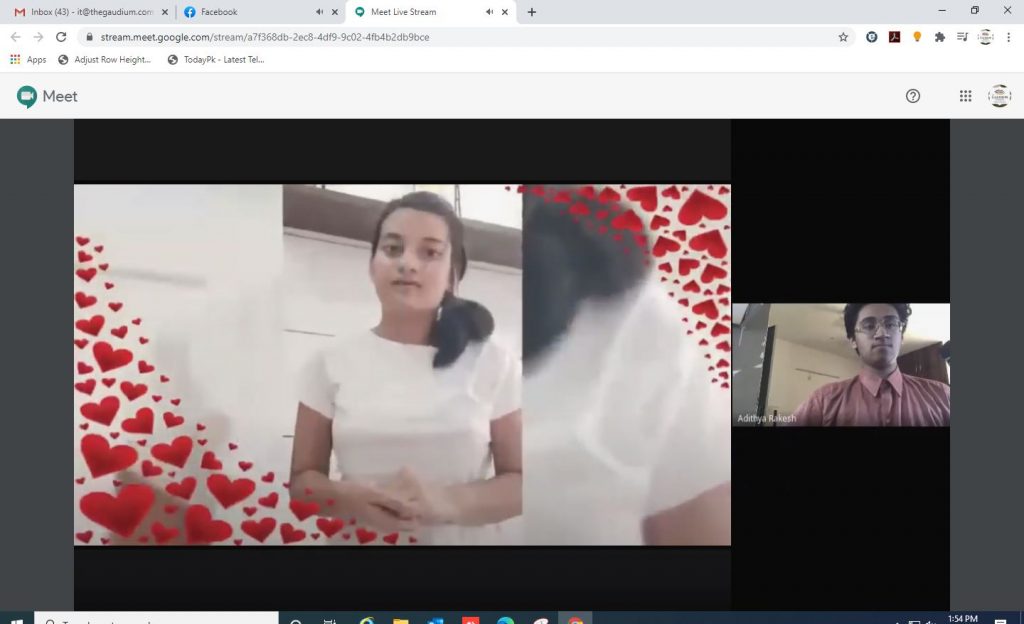
Task: Open the Adjust Row Height bookmark
Action: tap(105, 60)
